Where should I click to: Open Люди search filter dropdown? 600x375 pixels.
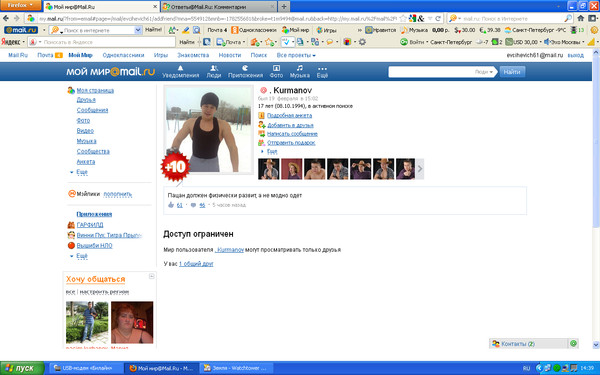484,72
